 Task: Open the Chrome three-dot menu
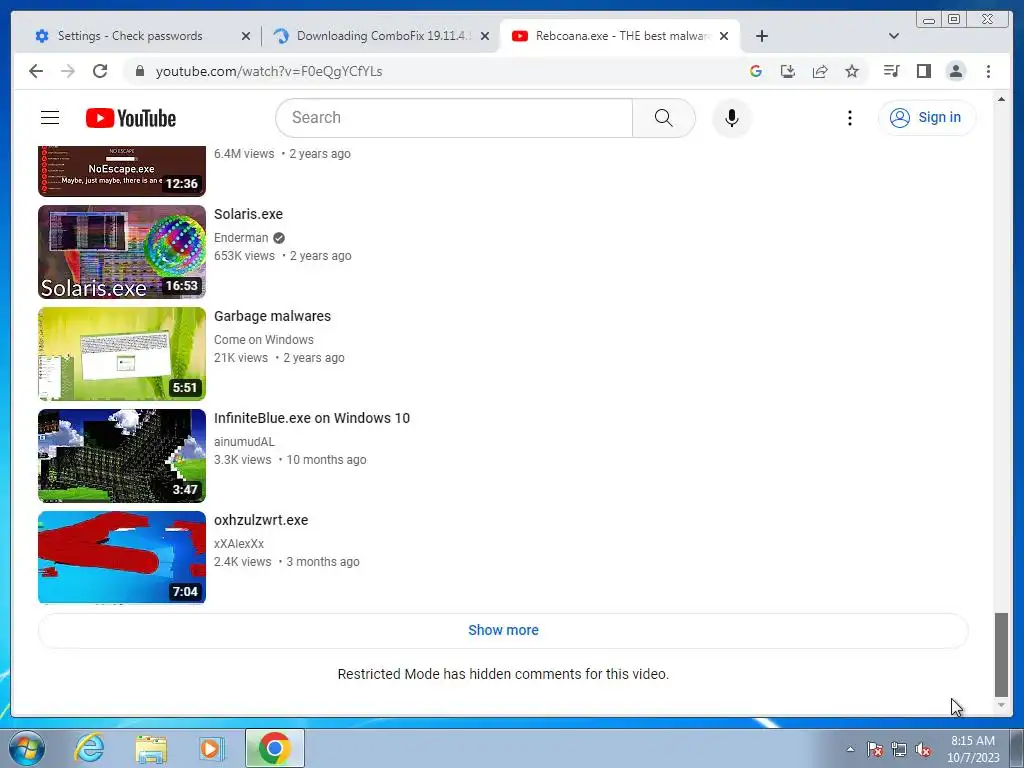coord(988,71)
